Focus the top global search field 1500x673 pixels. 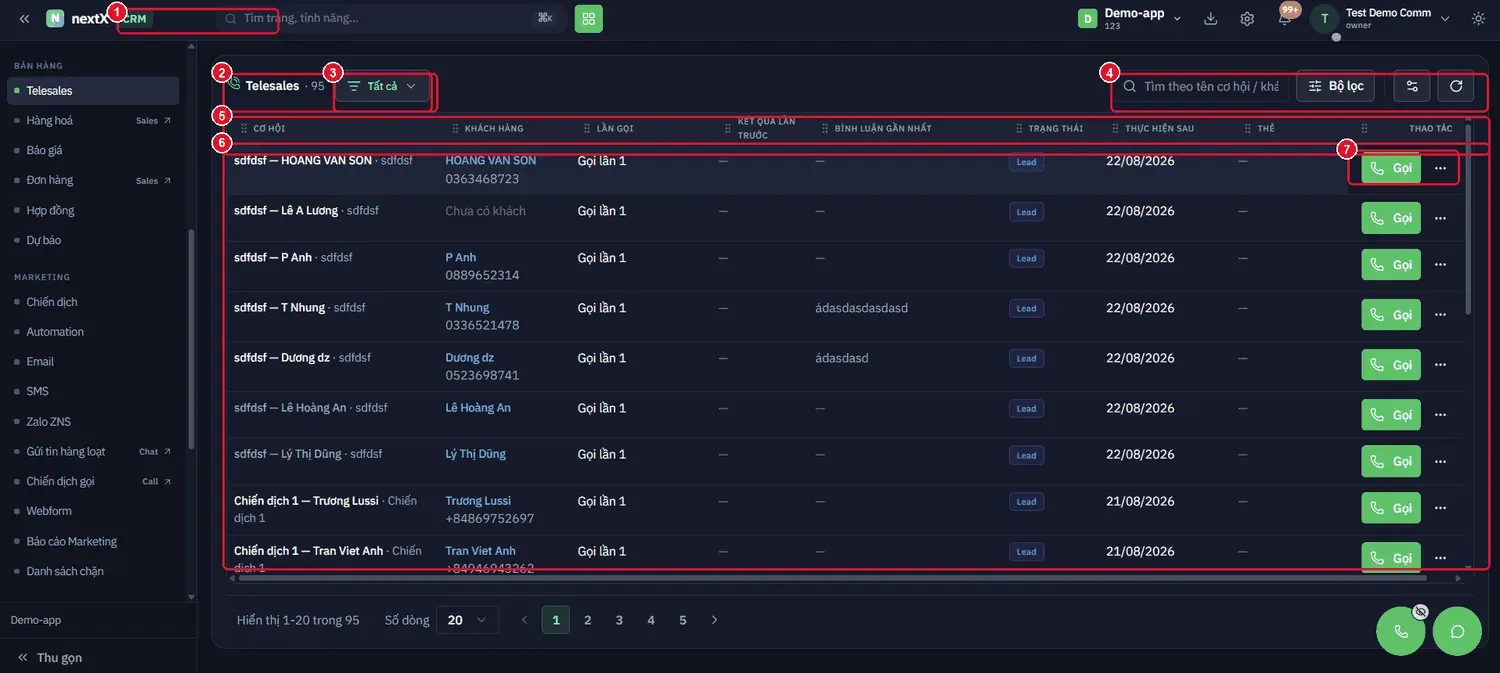[x=389, y=18]
